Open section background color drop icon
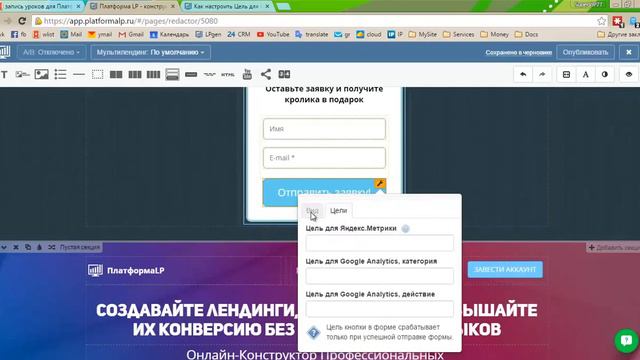The height and width of the screenshot is (360, 640). (40, 247)
